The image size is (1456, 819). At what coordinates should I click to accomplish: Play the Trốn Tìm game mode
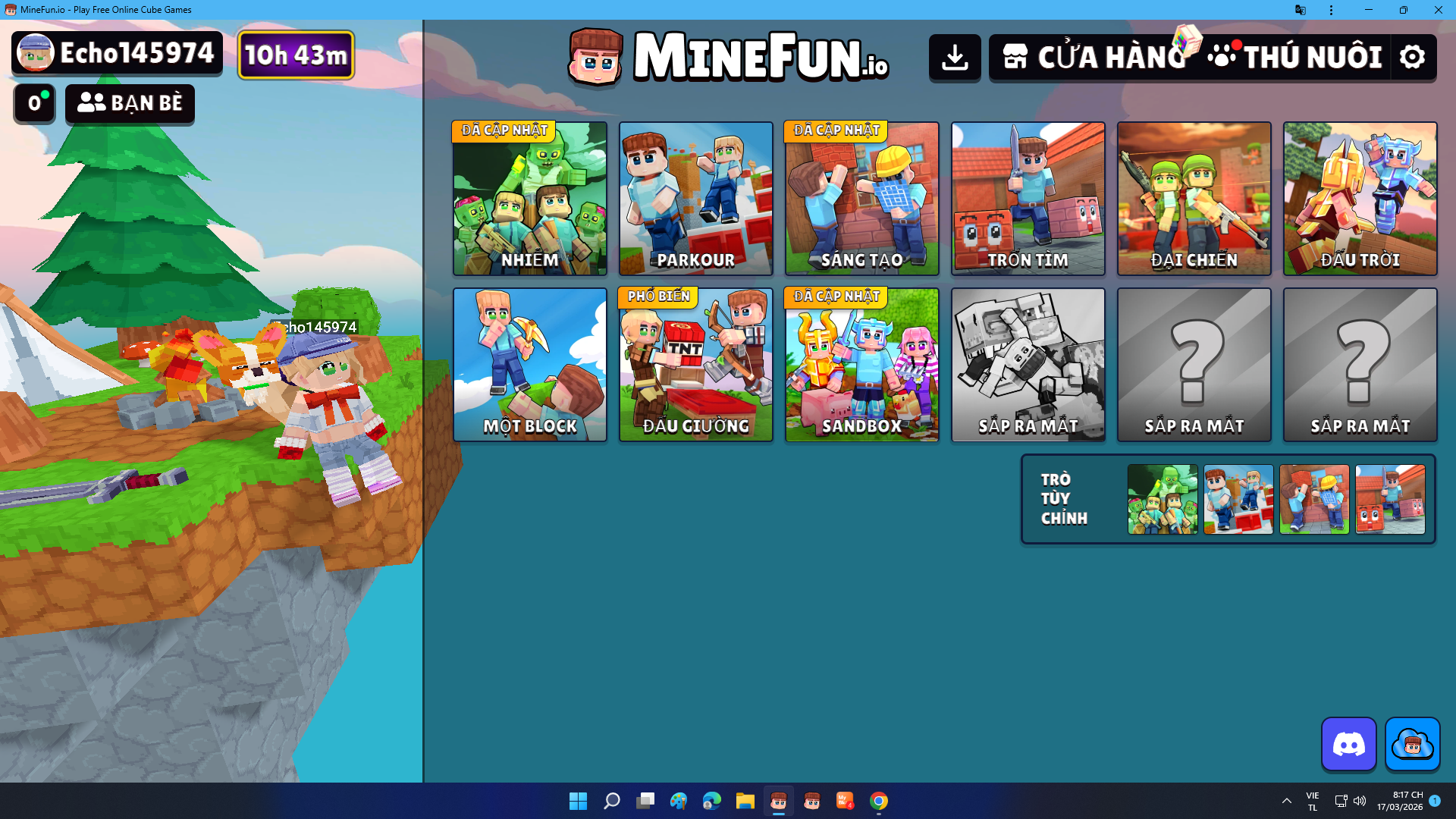pyautogui.click(x=1028, y=199)
